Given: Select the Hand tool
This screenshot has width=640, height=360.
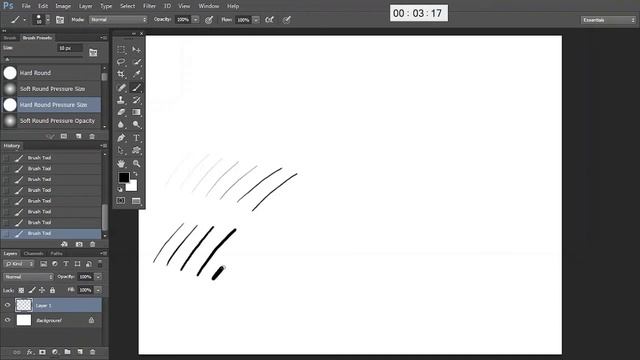Looking at the screenshot, I should [x=121, y=164].
